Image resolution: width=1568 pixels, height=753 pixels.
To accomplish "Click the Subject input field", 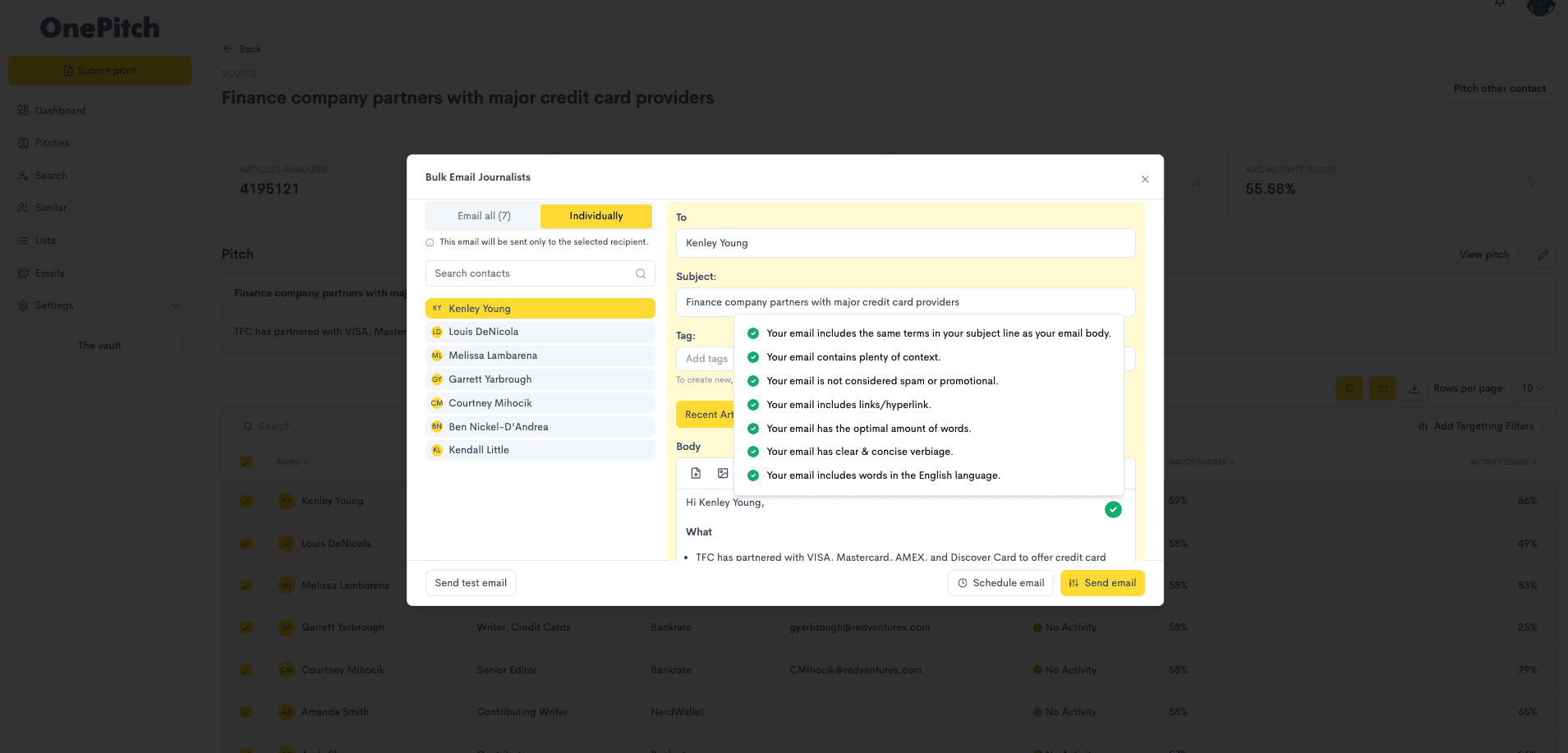I will pos(905,302).
